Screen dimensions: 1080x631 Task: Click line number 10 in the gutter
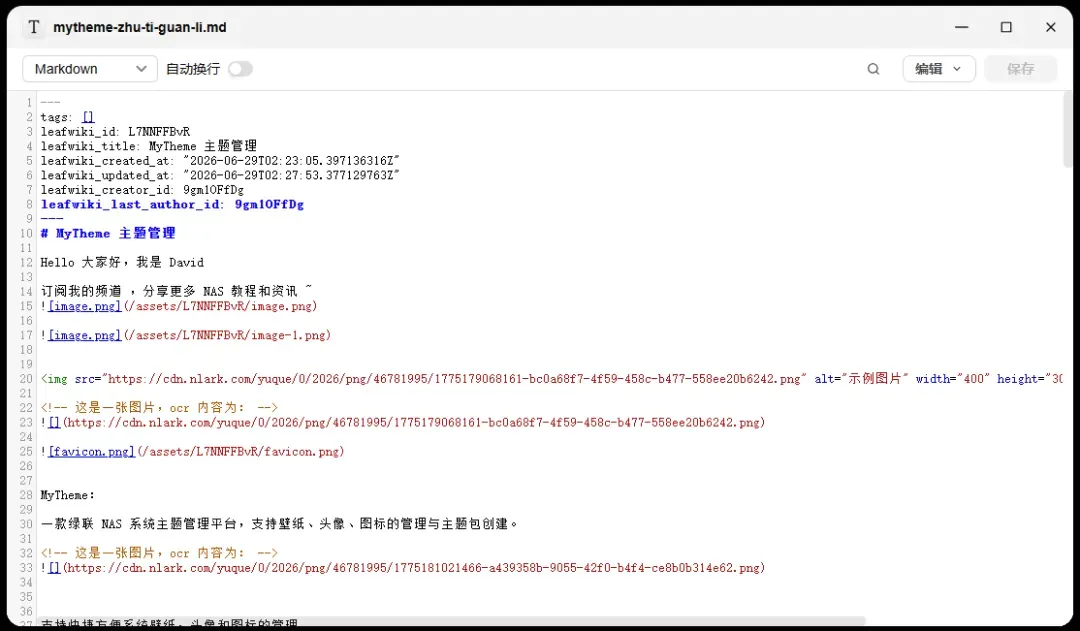[x=26, y=233]
